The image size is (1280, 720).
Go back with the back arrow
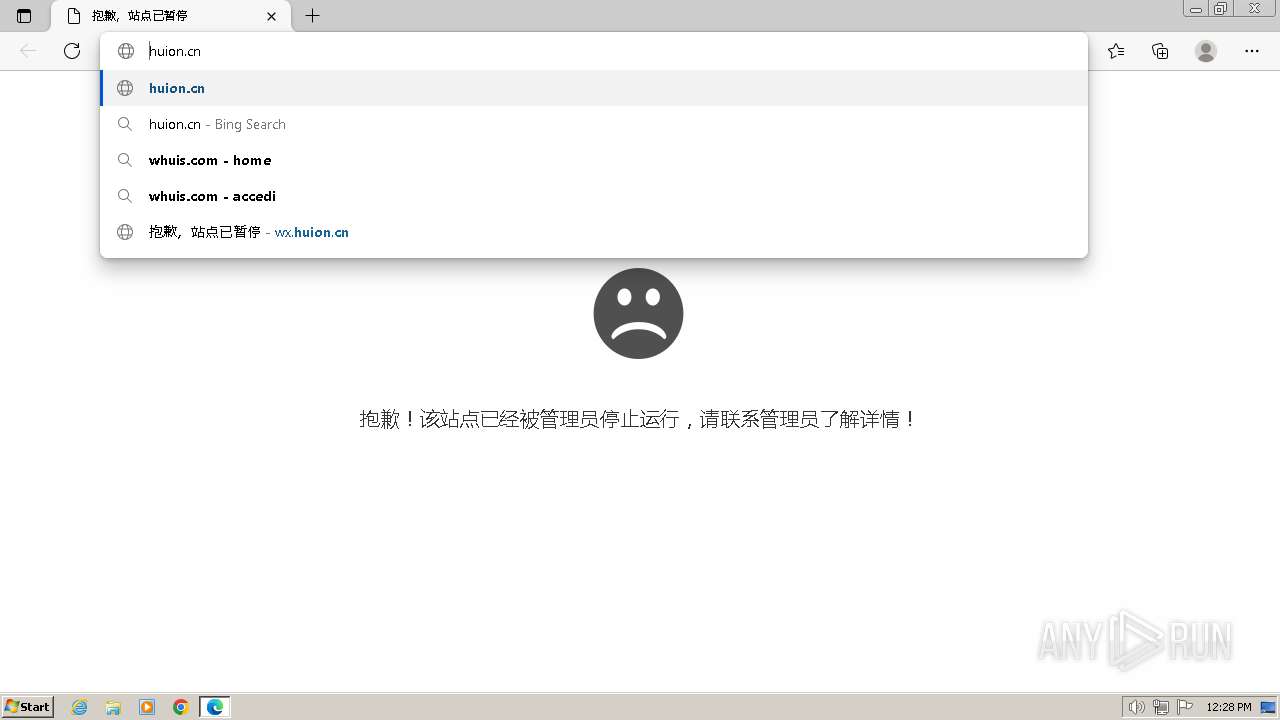pyautogui.click(x=28, y=51)
